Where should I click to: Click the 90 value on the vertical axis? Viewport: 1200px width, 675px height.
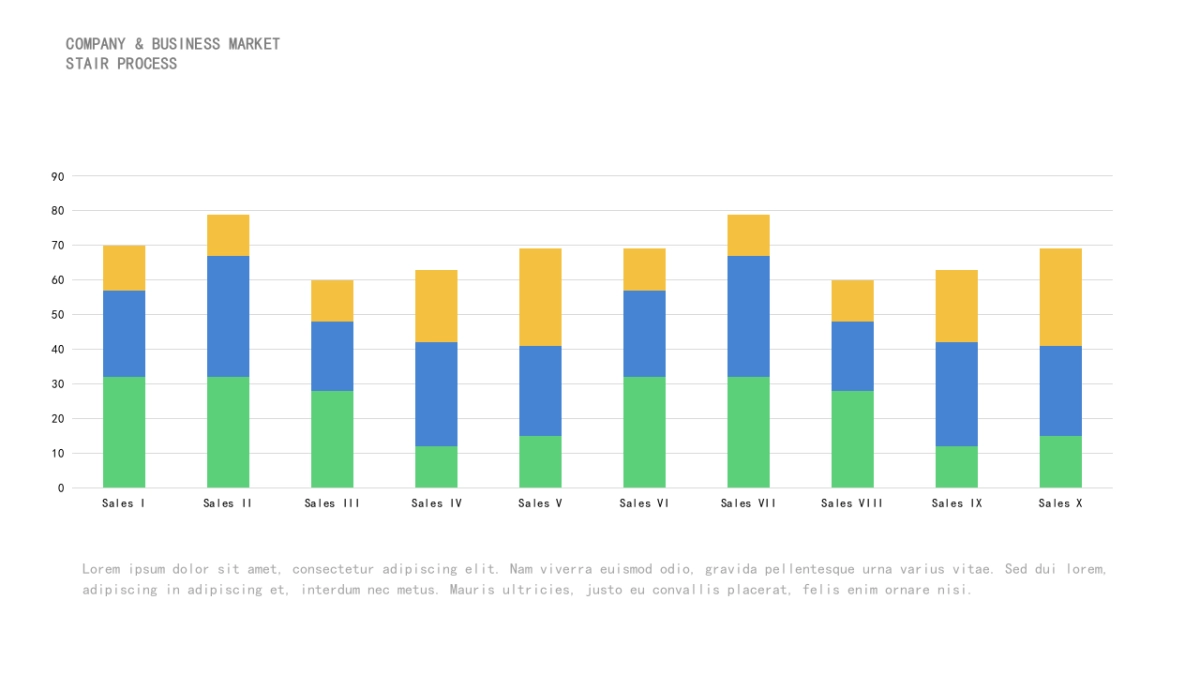click(x=57, y=176)
